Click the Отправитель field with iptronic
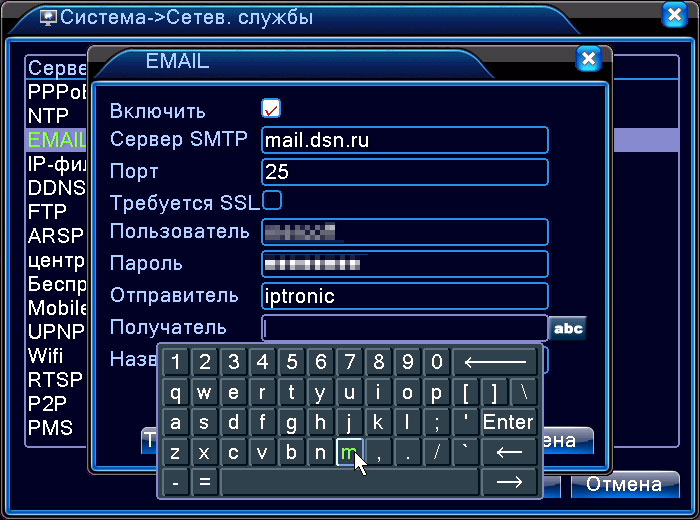 404,296
